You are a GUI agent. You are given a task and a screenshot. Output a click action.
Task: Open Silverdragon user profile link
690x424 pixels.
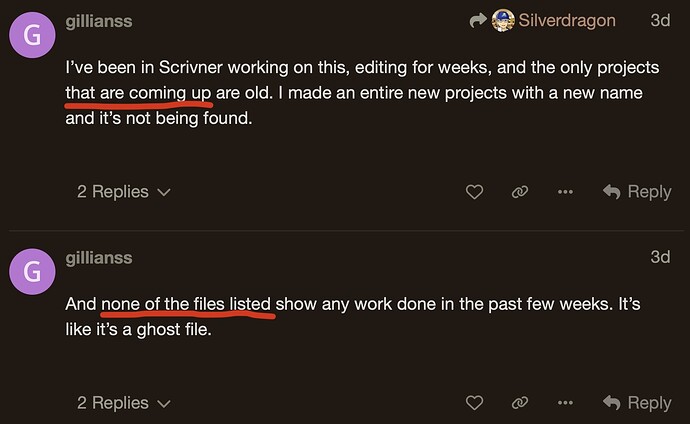coord(567,20)
